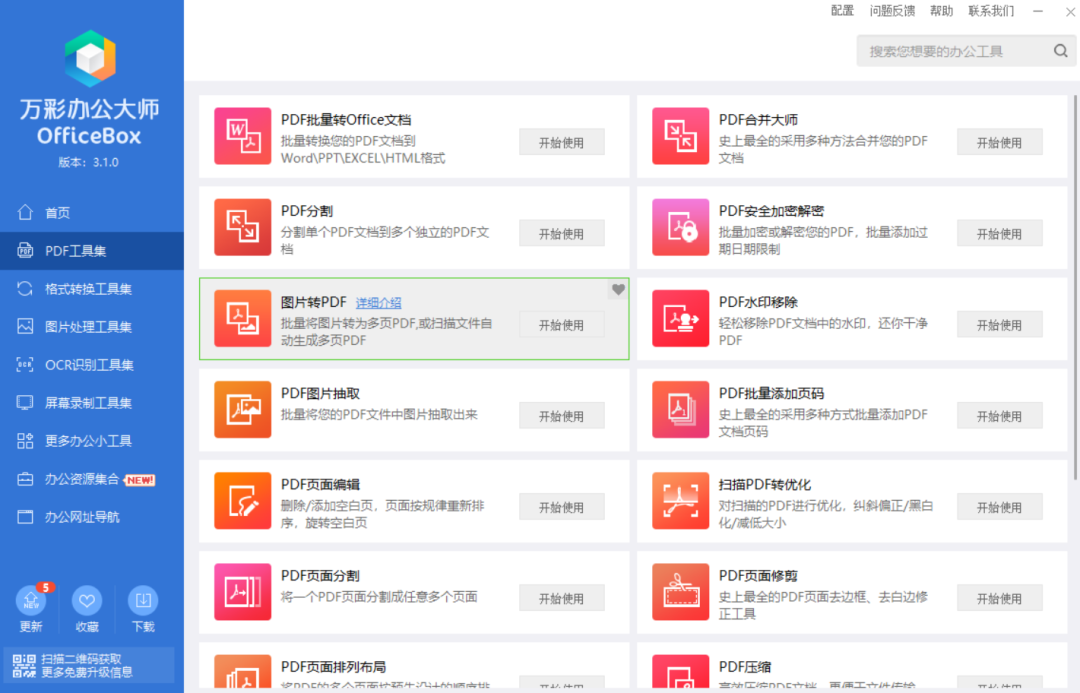This screenshot has width=1080, height=693.
Task: Click the PDF安全加密解密 lock icon
Action: point(681,227)
